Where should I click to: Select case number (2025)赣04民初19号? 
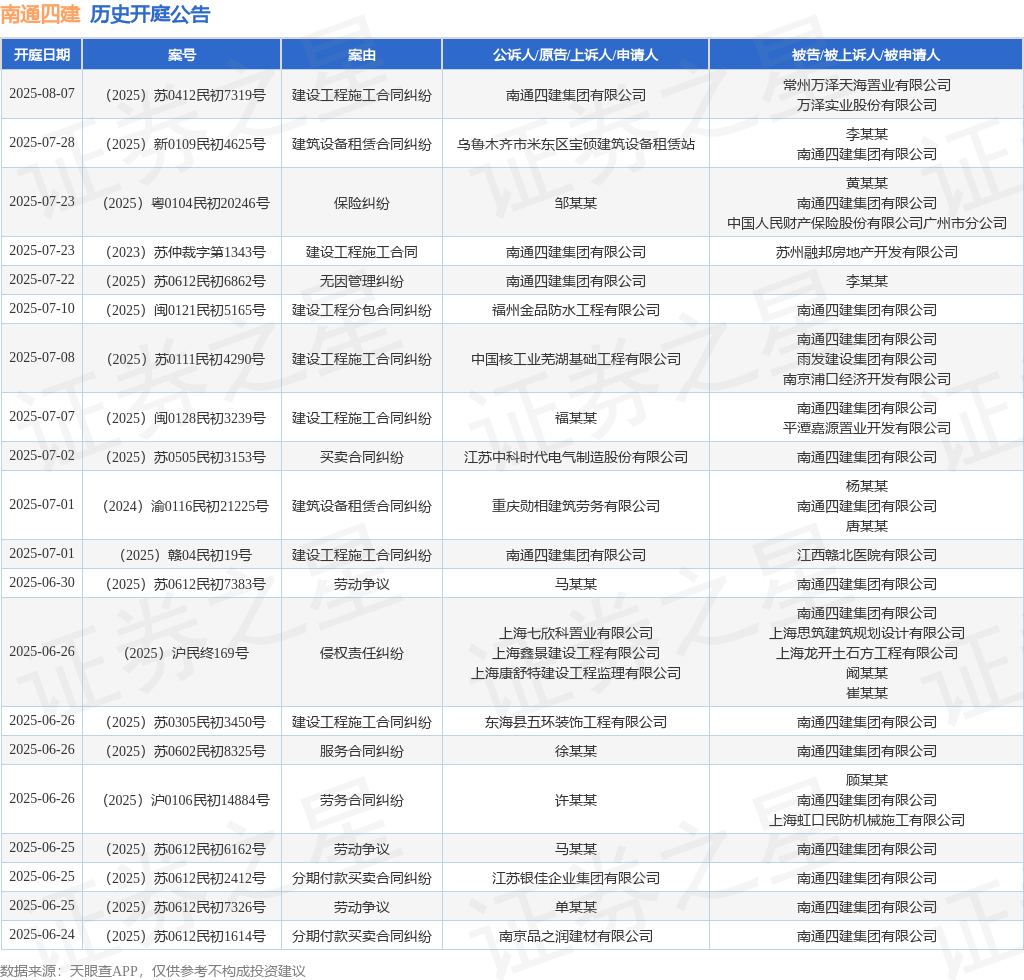185,555
